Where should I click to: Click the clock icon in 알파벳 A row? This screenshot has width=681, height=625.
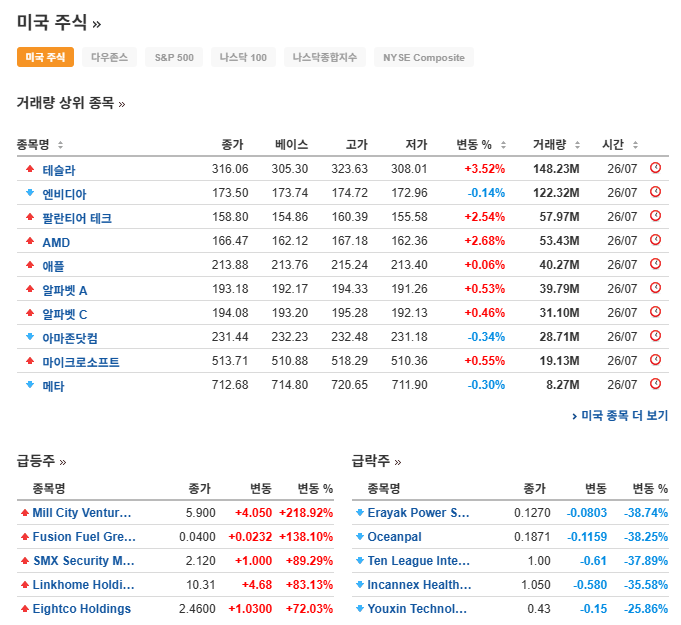click(655, 288)
